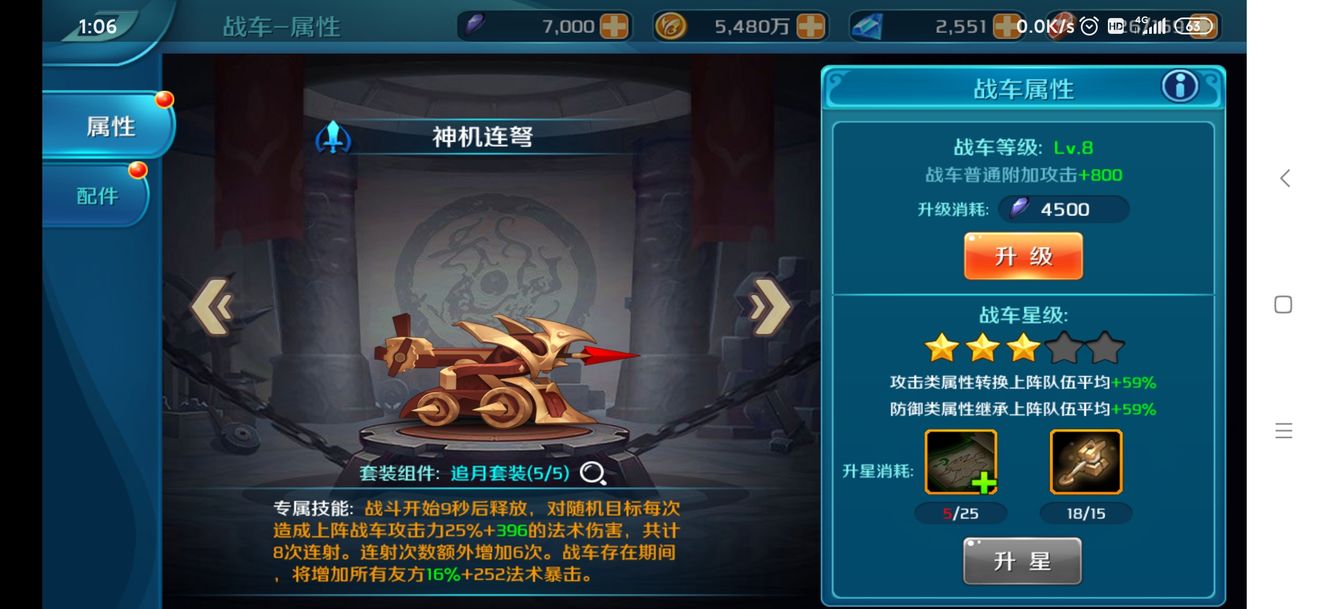
Task: Select the blueprint star-up material with green plus
Action: 961,462
